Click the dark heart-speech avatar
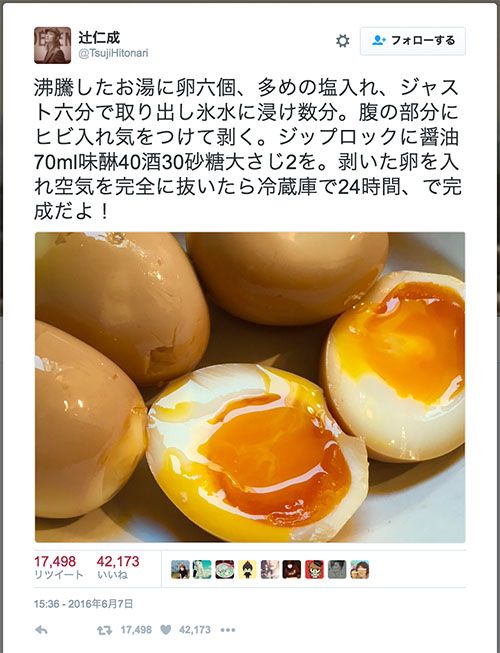 point(292,569)
